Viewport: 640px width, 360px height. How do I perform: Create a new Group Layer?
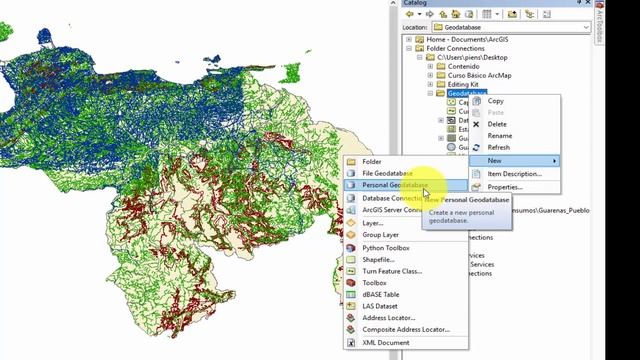406,235
